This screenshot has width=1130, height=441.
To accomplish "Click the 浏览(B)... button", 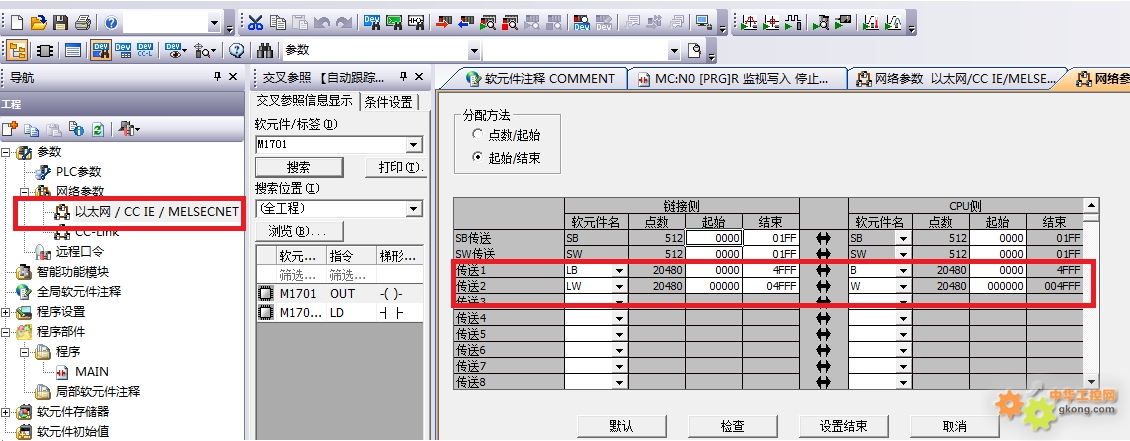I will pyautogui.click(x=299, y=231).
